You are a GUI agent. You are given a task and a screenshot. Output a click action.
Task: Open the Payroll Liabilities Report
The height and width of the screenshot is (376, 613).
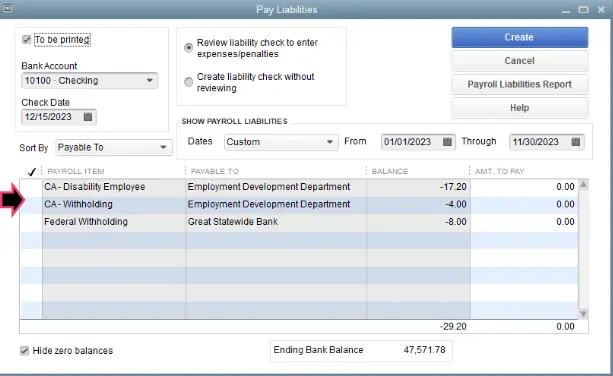520,84
